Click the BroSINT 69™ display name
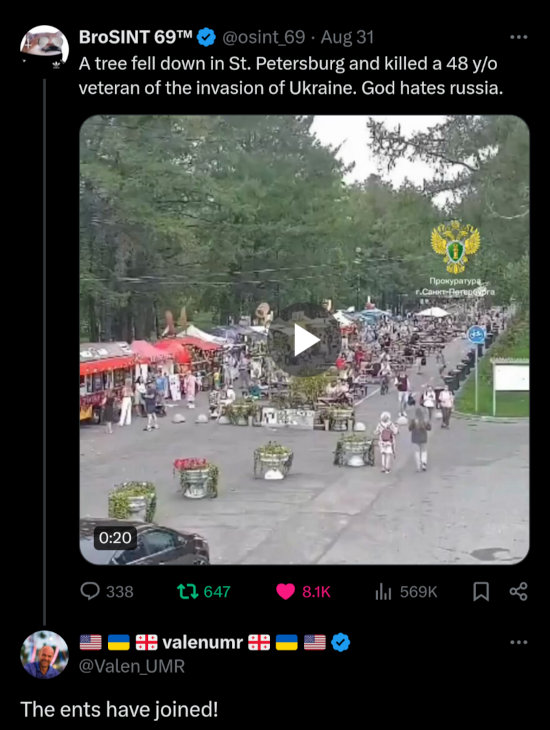This screenshot has width=550, height=730. (136, 37)
